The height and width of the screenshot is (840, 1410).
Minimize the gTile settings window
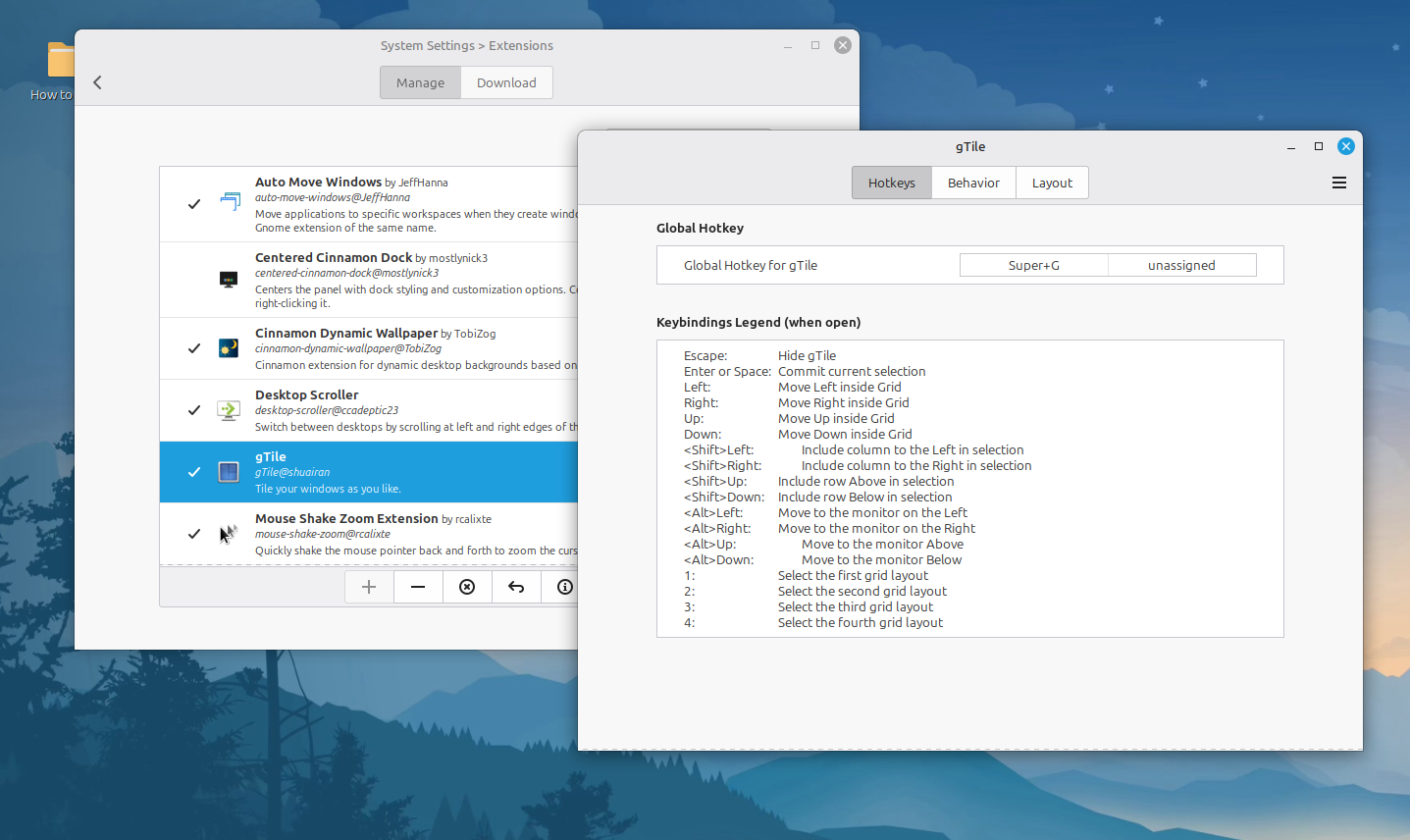1291,146
